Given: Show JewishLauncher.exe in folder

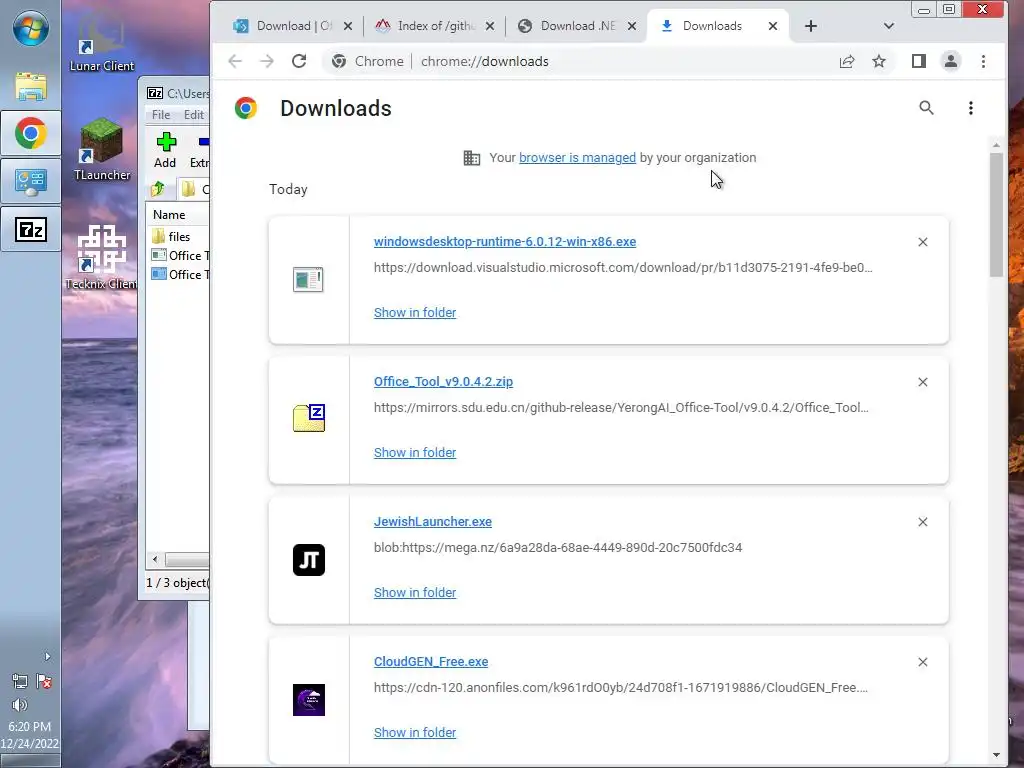Looking at the screenshot, I should pyautogui.click(x=415, y=592).
